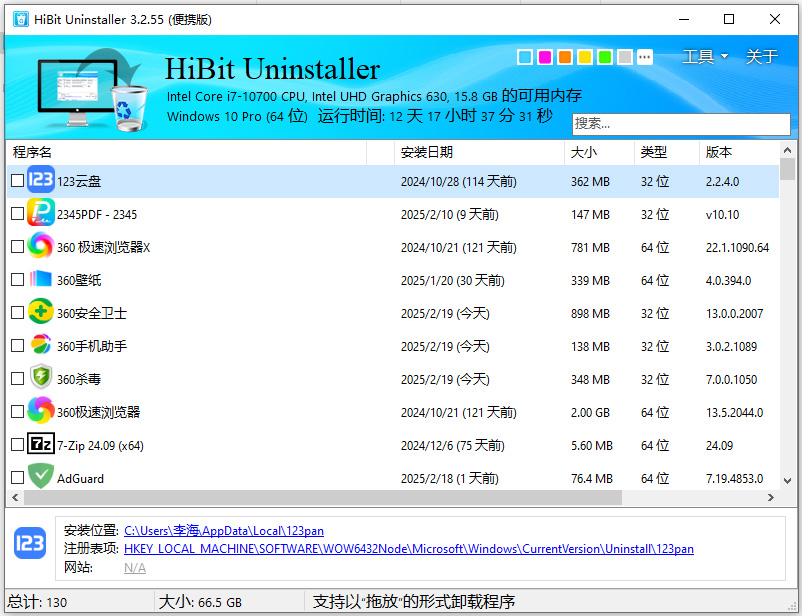Tick the checkbox next to 123云盘
Screen dimensions: 802x616
pos(16,180)
